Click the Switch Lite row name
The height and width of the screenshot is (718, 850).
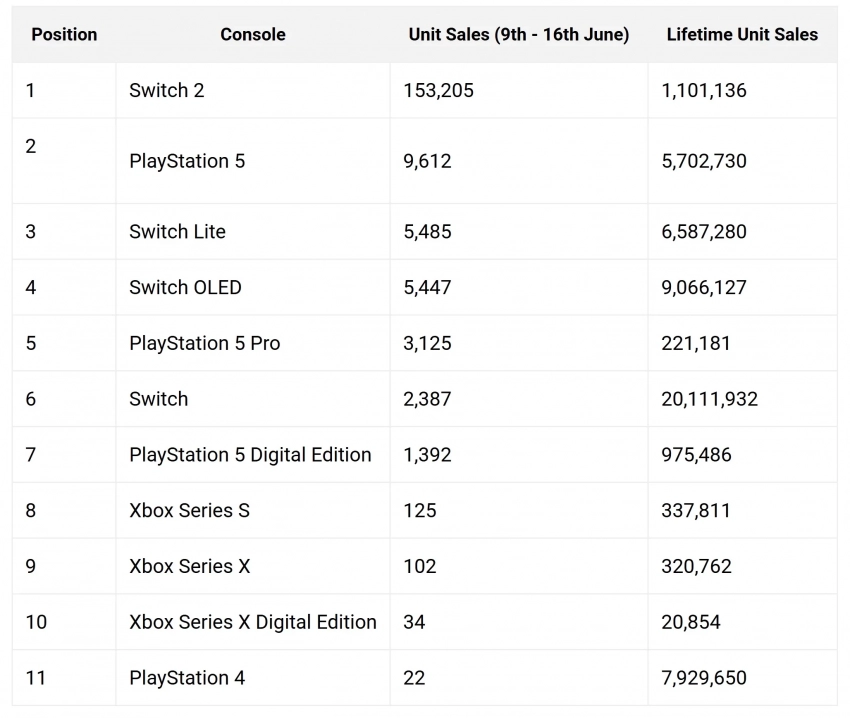click(178, 232)
